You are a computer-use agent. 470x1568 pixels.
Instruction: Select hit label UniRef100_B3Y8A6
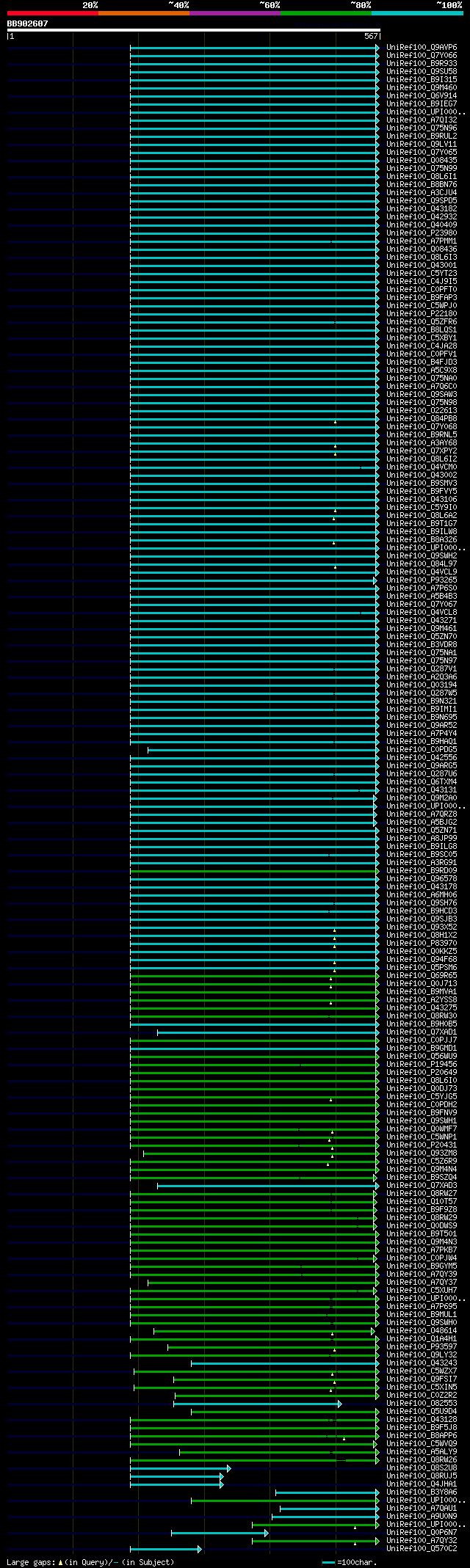pyautogui.click(x=422, y=1492)
